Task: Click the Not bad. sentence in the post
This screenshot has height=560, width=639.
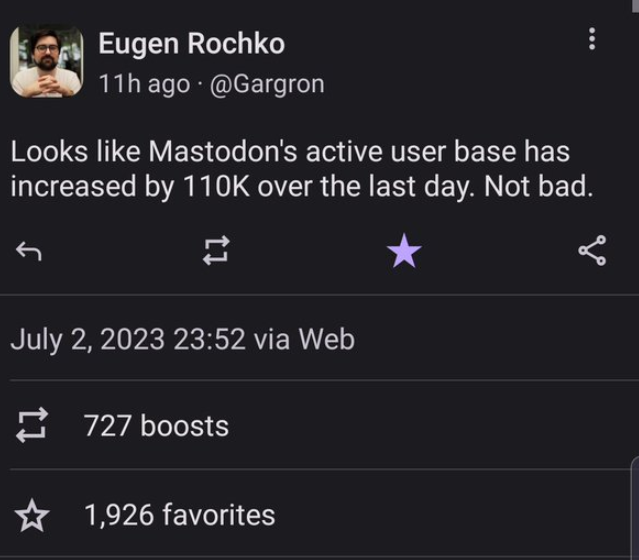Action: [x=538, y=187]
